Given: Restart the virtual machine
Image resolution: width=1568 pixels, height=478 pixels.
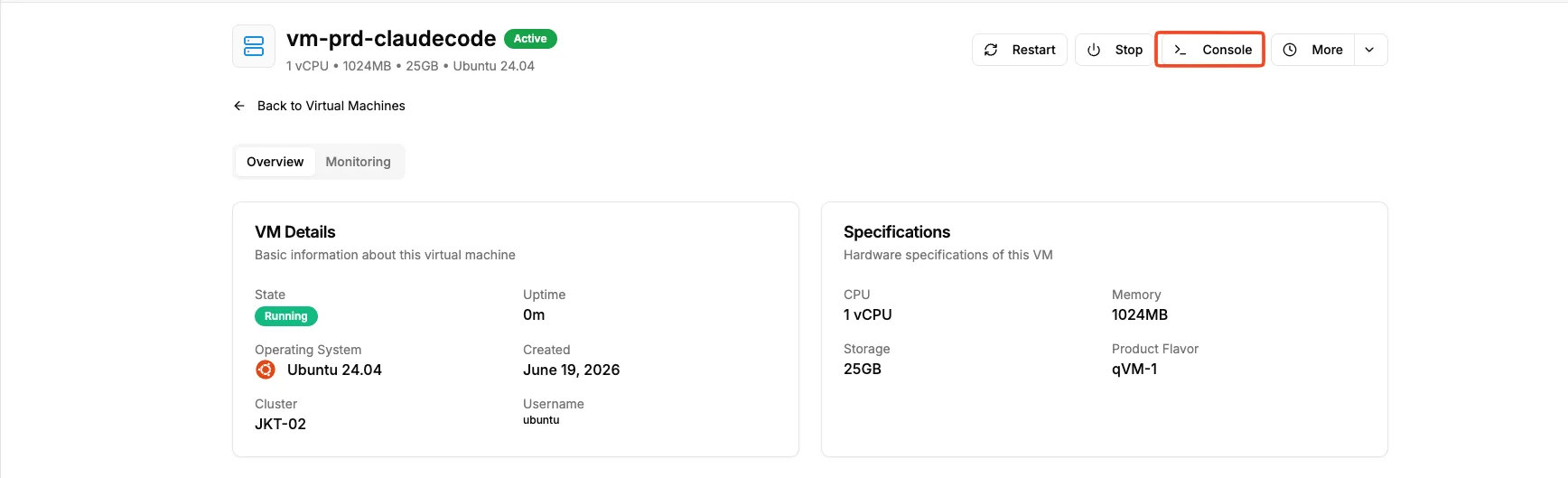Looking at the screenshot, I should pos(1020,50).
